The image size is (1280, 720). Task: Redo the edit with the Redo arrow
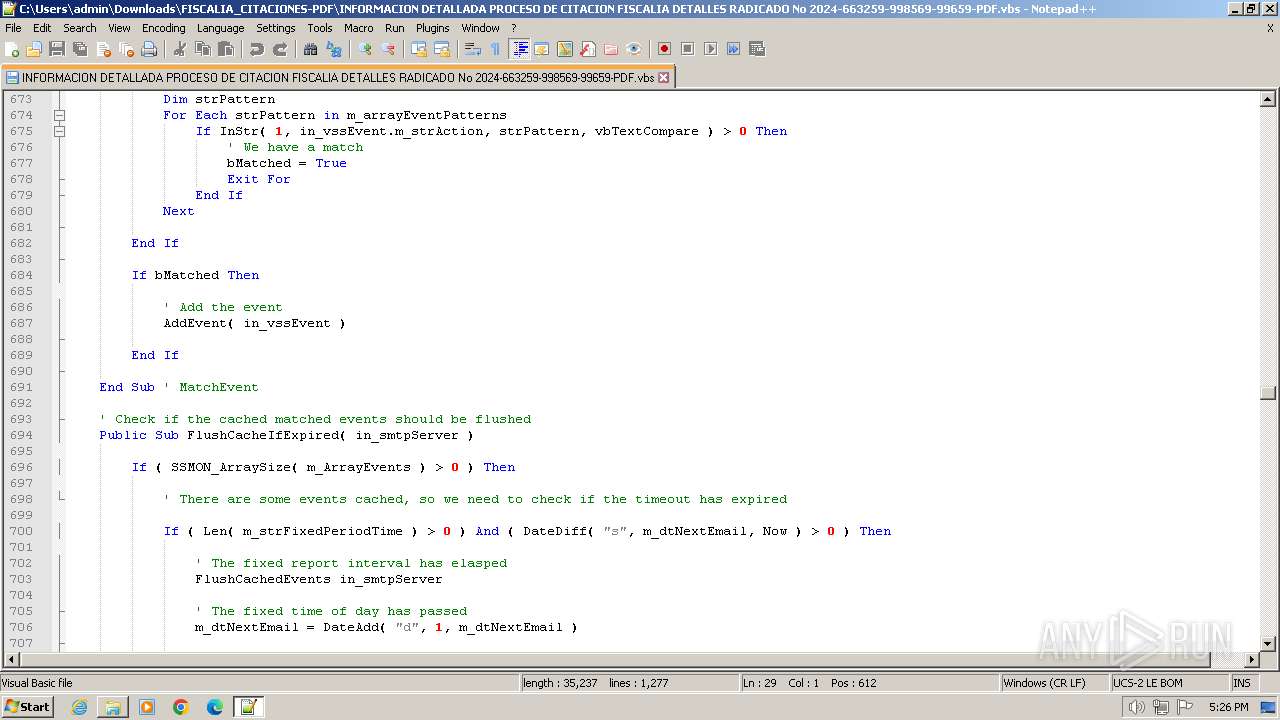280,49
